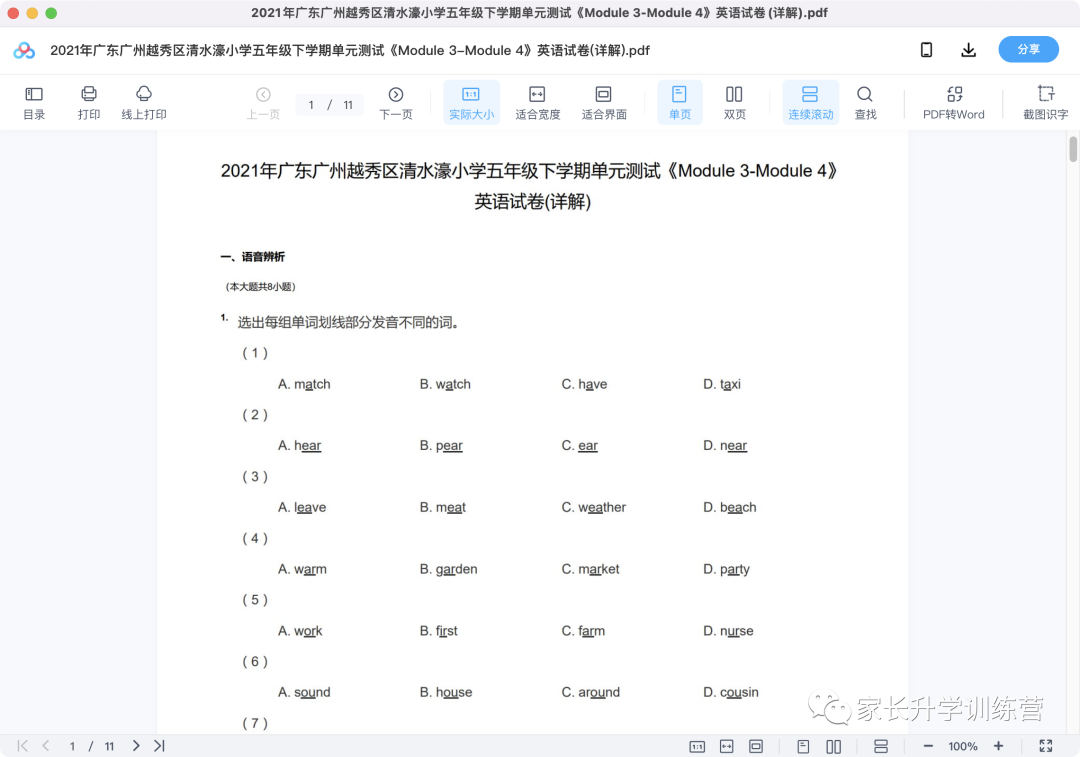
Task: Open 截图识字 screenshot OCR tool
Action: [1046, 103]
